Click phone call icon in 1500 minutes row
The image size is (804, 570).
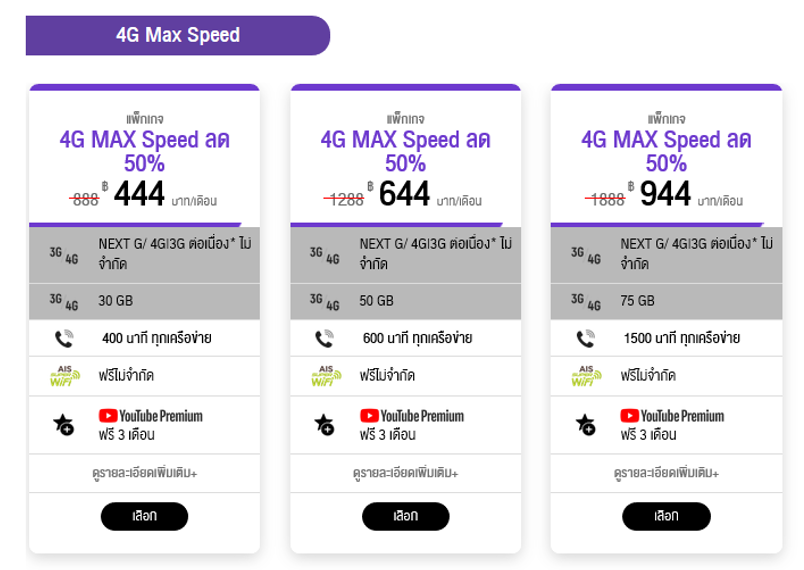[586, 338]
